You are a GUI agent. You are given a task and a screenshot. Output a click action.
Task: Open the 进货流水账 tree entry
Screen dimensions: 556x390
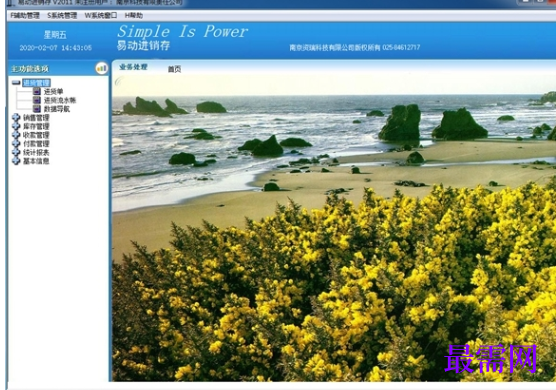pyautogui.click(x=60, y=100)
